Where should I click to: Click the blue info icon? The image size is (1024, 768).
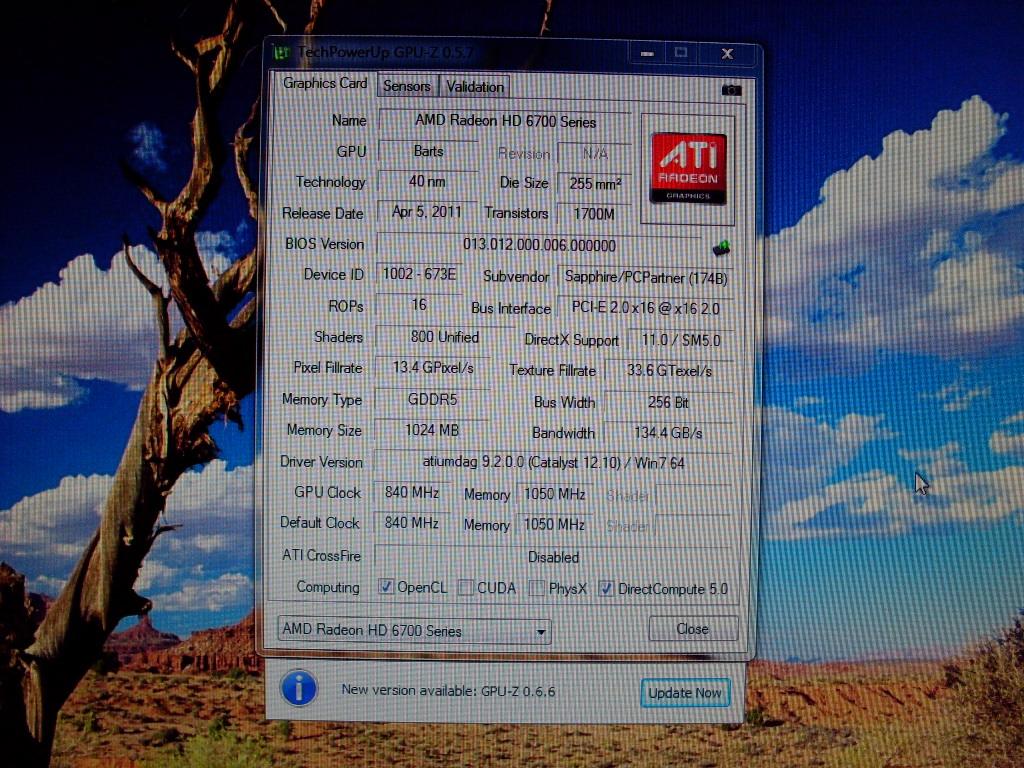click(x=299, y=688)
